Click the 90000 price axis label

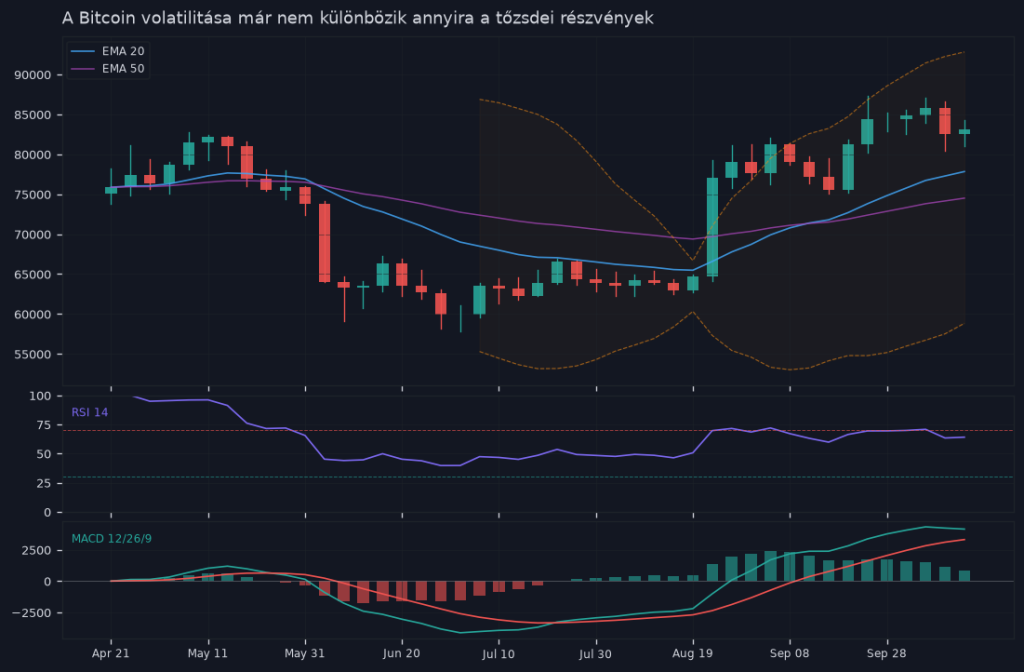(33, 75)
